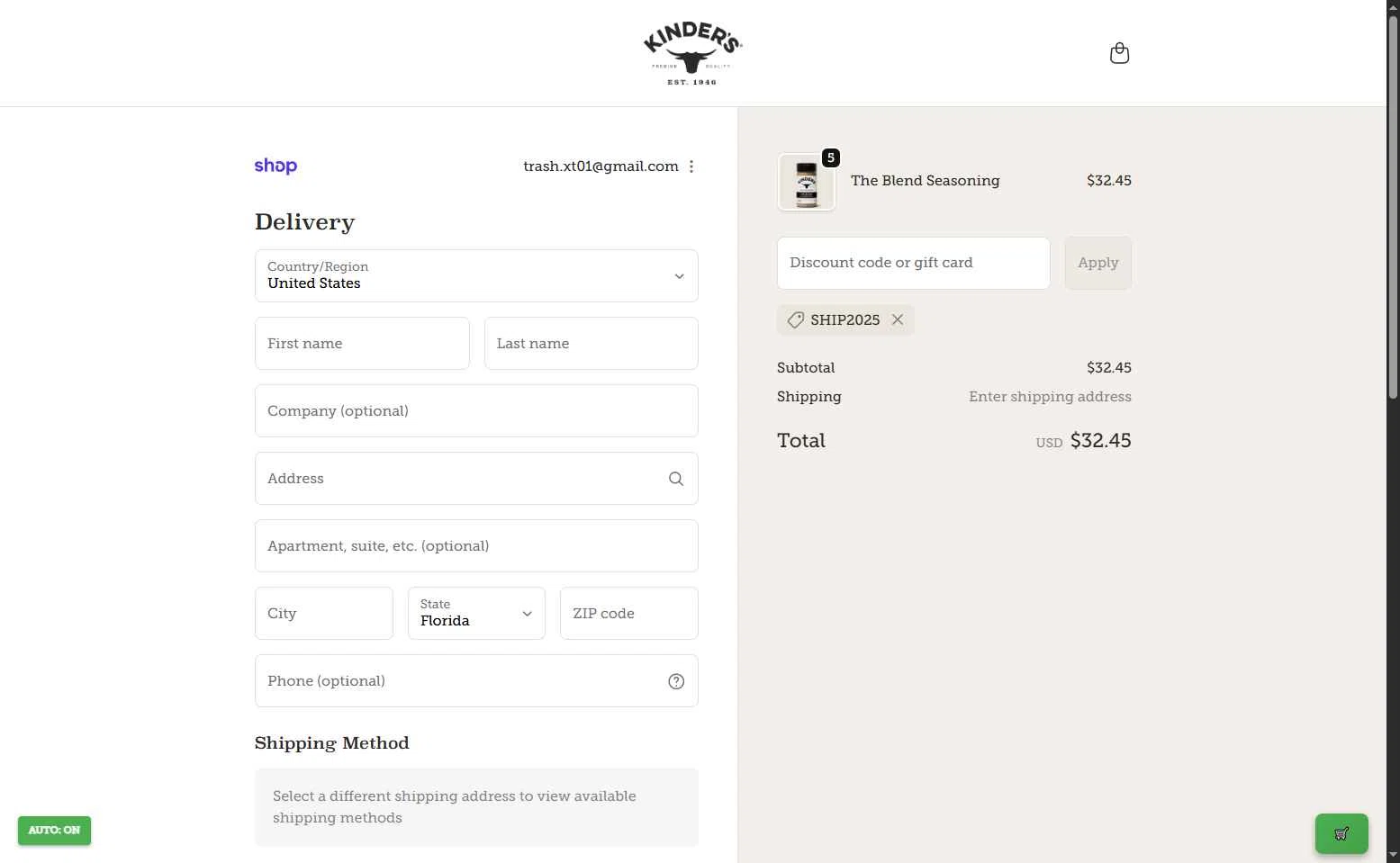This screenshot has height=863, width=1400.
Task: Click the shipping methods notice box
Action: tap(476, 807)
